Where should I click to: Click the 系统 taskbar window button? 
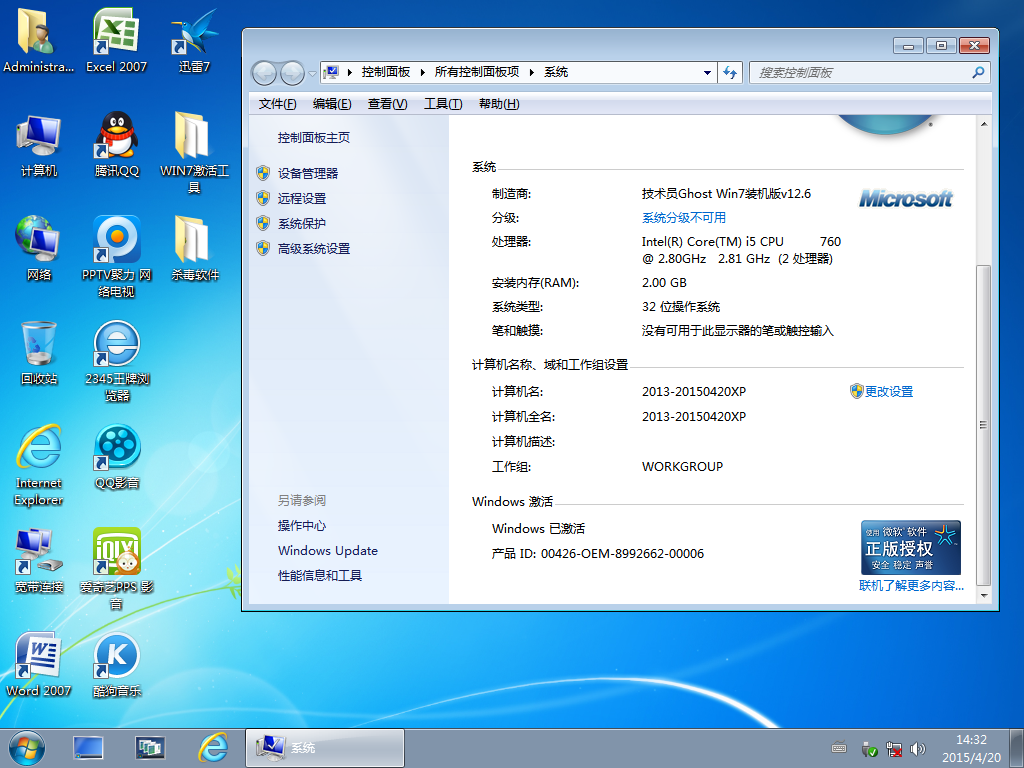(x=325, y=748)
